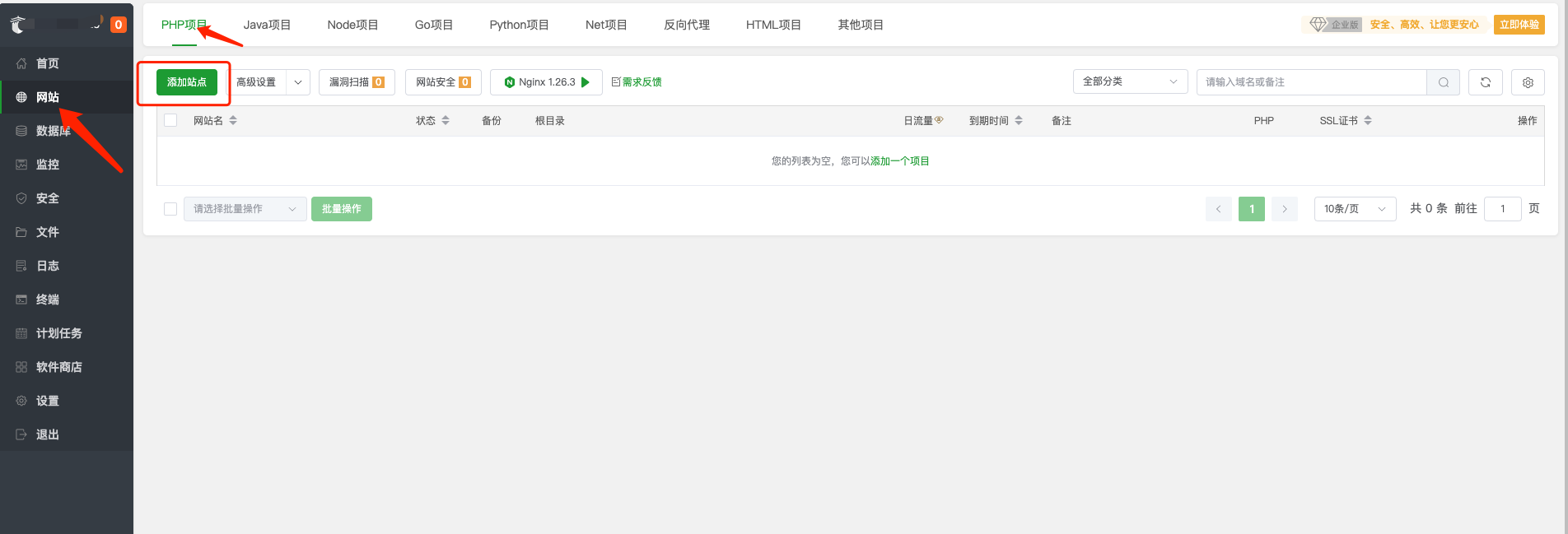Open 日志 logs page
Image resolution: width=1568 pixels, height=534 pixels.
tap(66, 266)
